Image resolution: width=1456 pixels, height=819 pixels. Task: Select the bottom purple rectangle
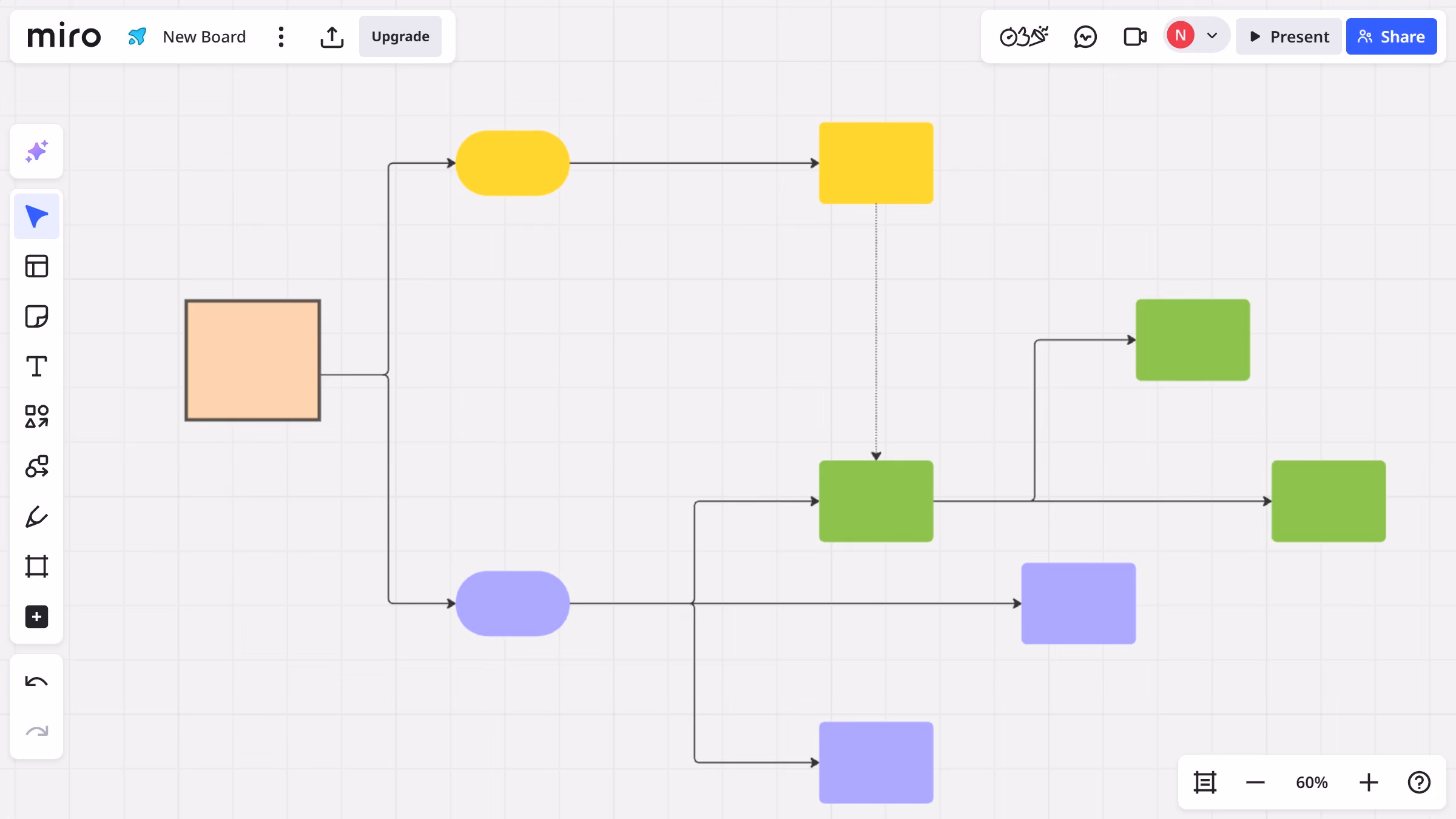(x=876, y=763)
